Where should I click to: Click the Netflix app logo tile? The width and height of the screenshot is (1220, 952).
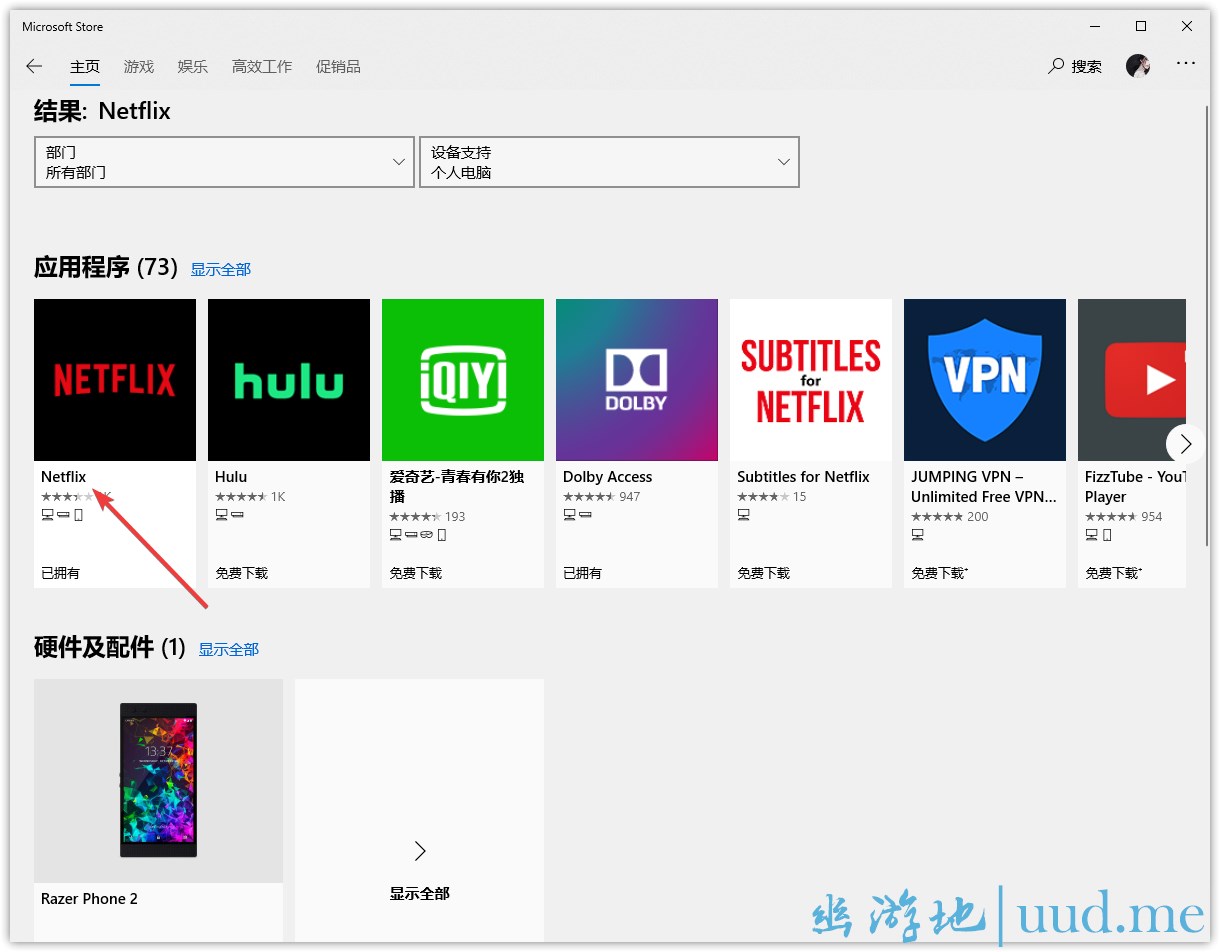[115, 380]
